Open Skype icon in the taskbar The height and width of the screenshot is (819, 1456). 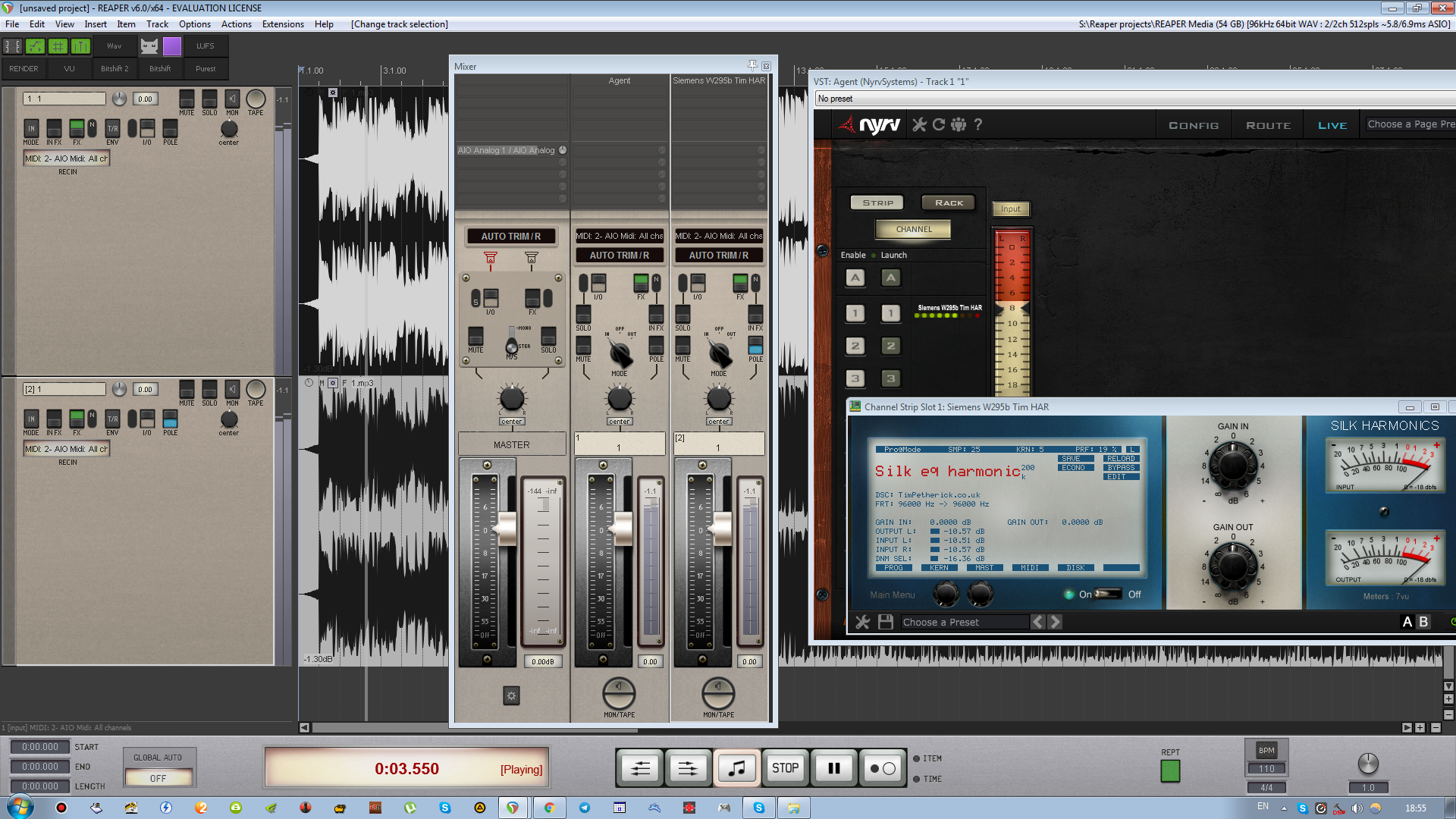click(758, 808)
